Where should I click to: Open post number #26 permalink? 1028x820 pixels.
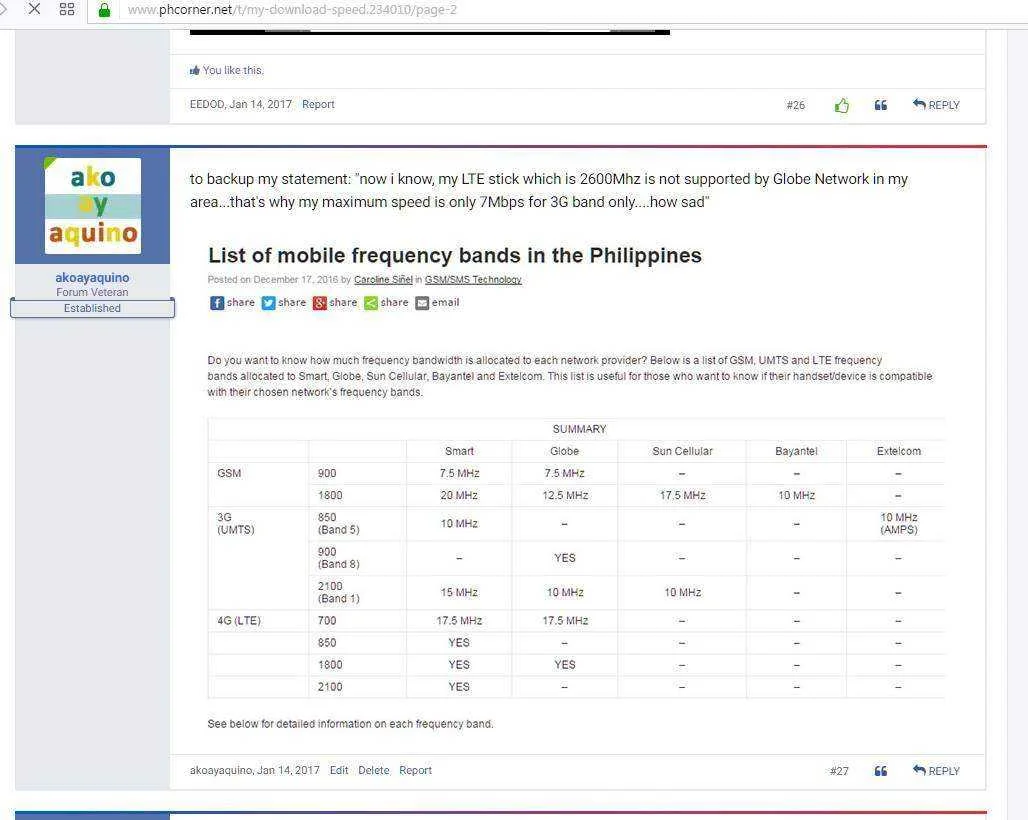pyautogui.click(x=795, y=105)
